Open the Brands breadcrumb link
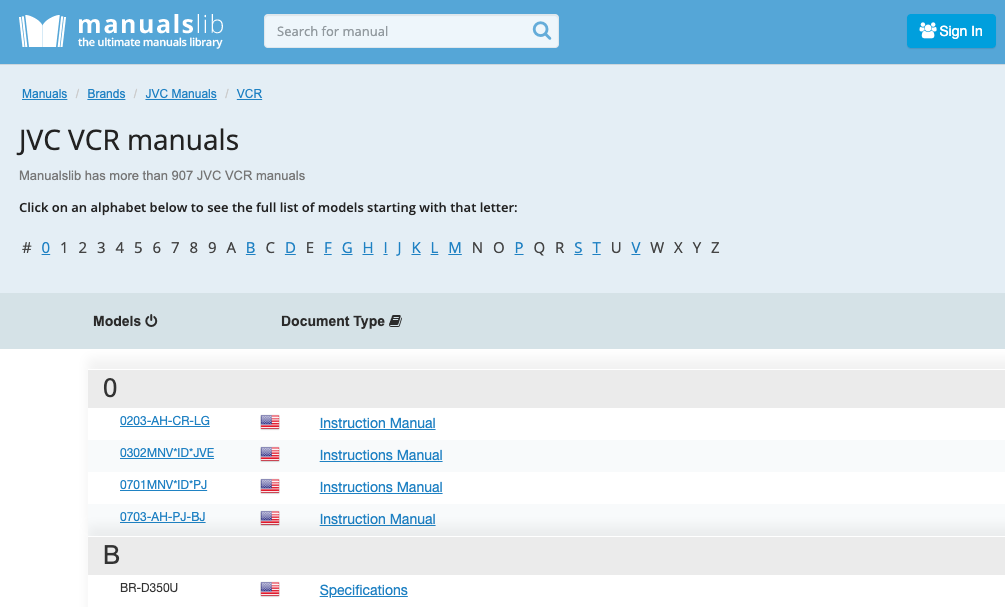Image resolution: width=1005 pixels, height=607 pixels. [106, 94]
